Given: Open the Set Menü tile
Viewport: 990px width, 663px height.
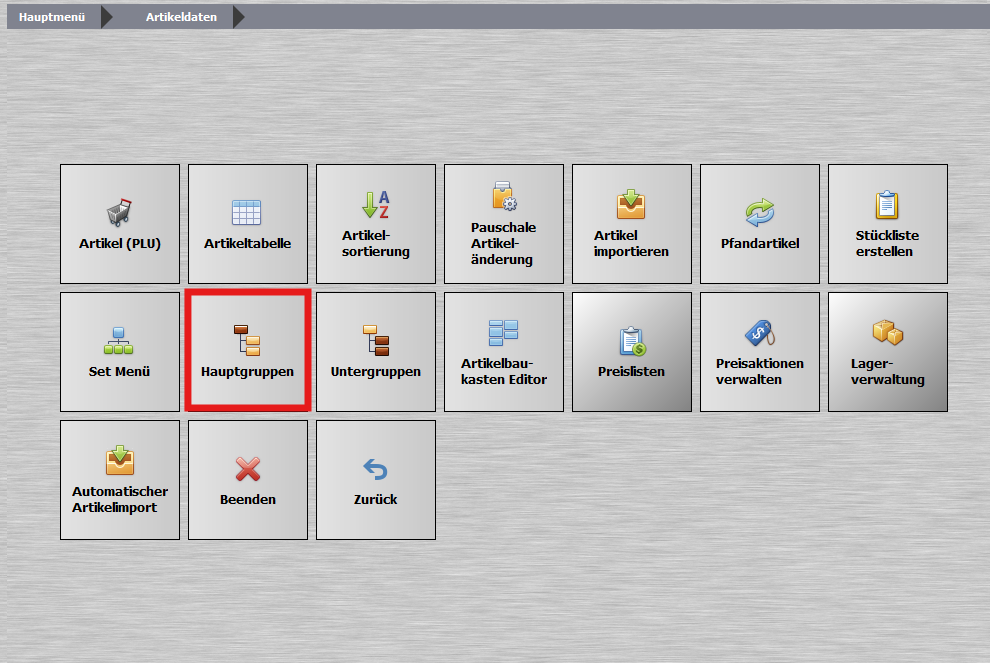Looking at the screenshot, I should tap(120, 352).
